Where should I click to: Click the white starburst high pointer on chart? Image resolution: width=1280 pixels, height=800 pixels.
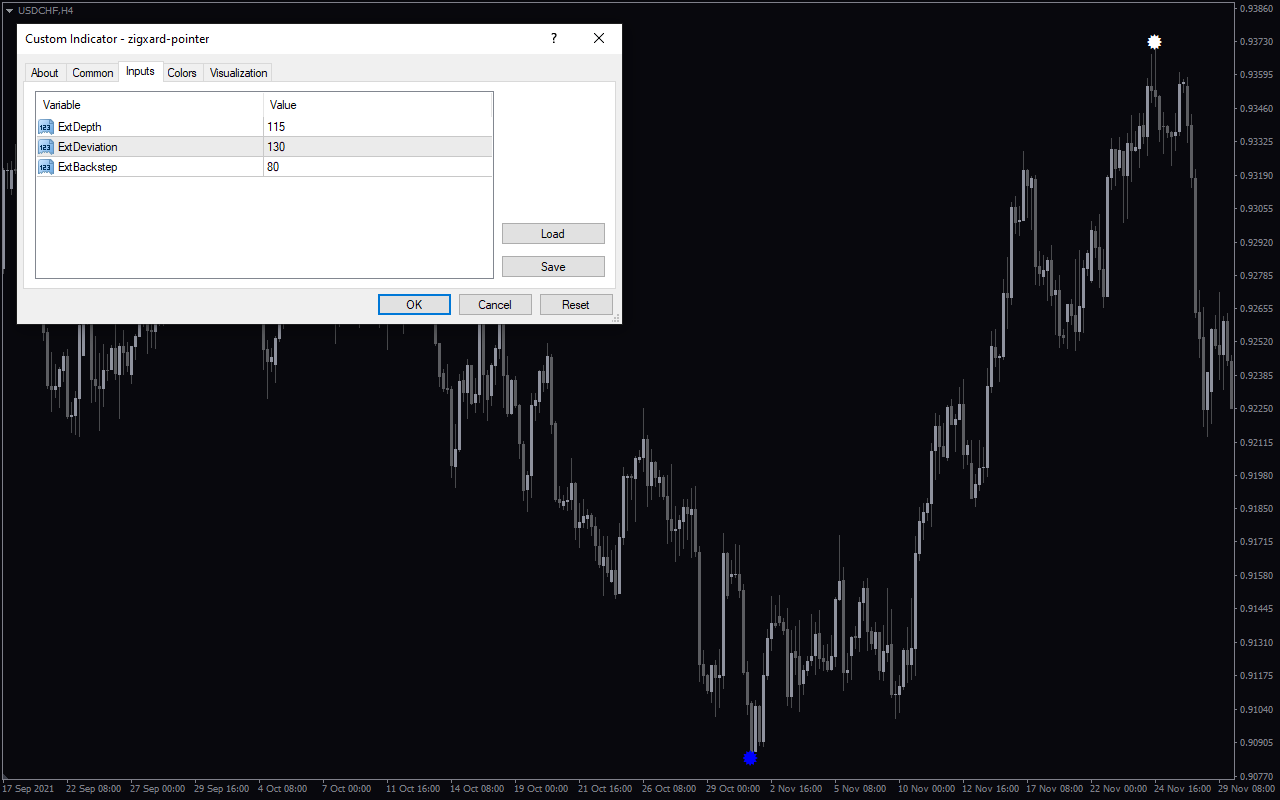(x=1154, y=42)
